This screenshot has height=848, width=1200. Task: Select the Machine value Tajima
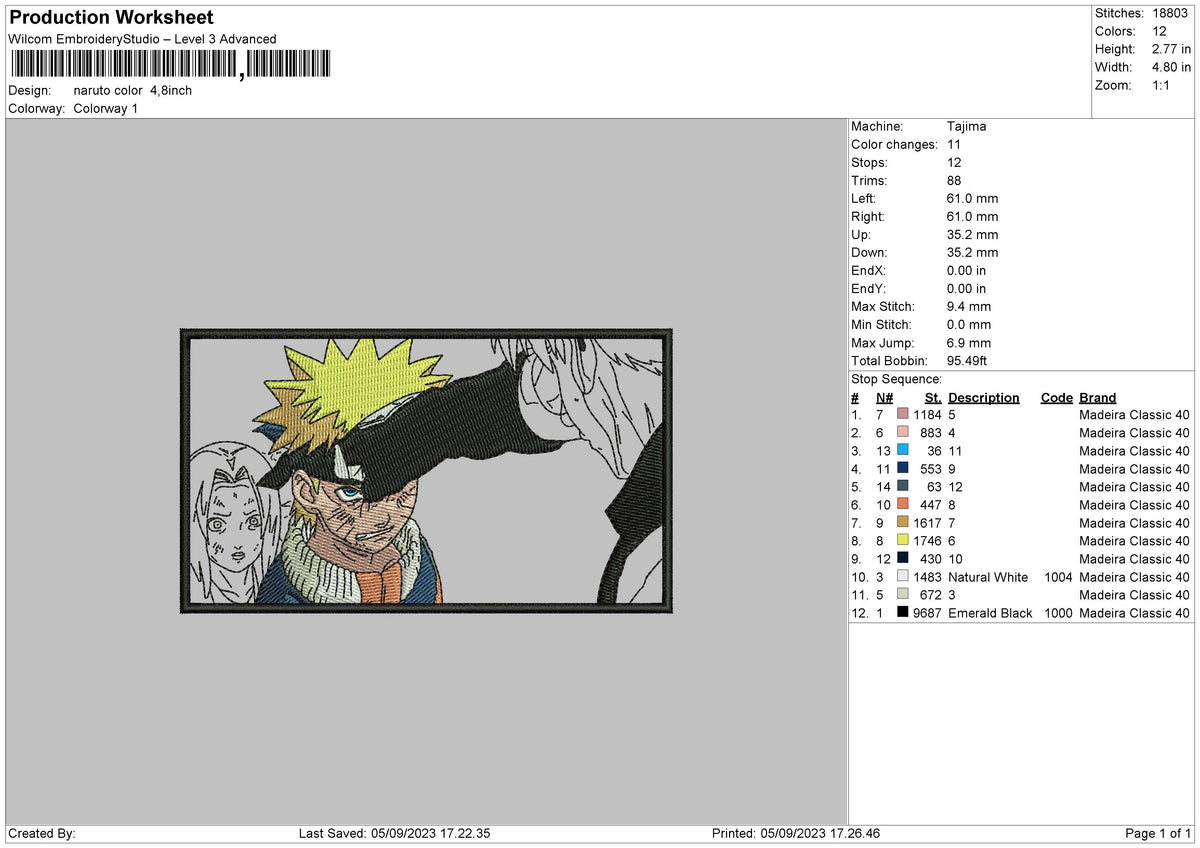pyautogui.click(x=967, y=126)
